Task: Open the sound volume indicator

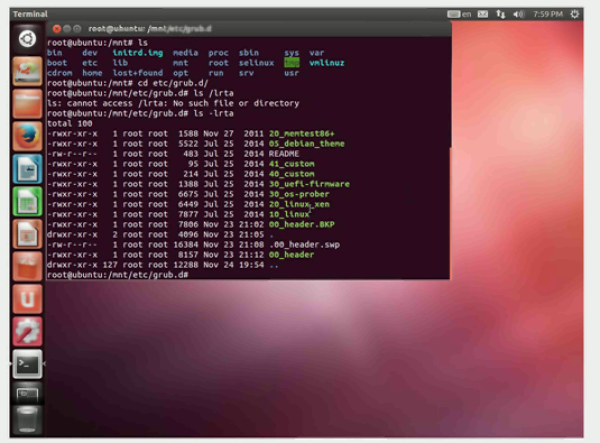Action: coord(517,15)
